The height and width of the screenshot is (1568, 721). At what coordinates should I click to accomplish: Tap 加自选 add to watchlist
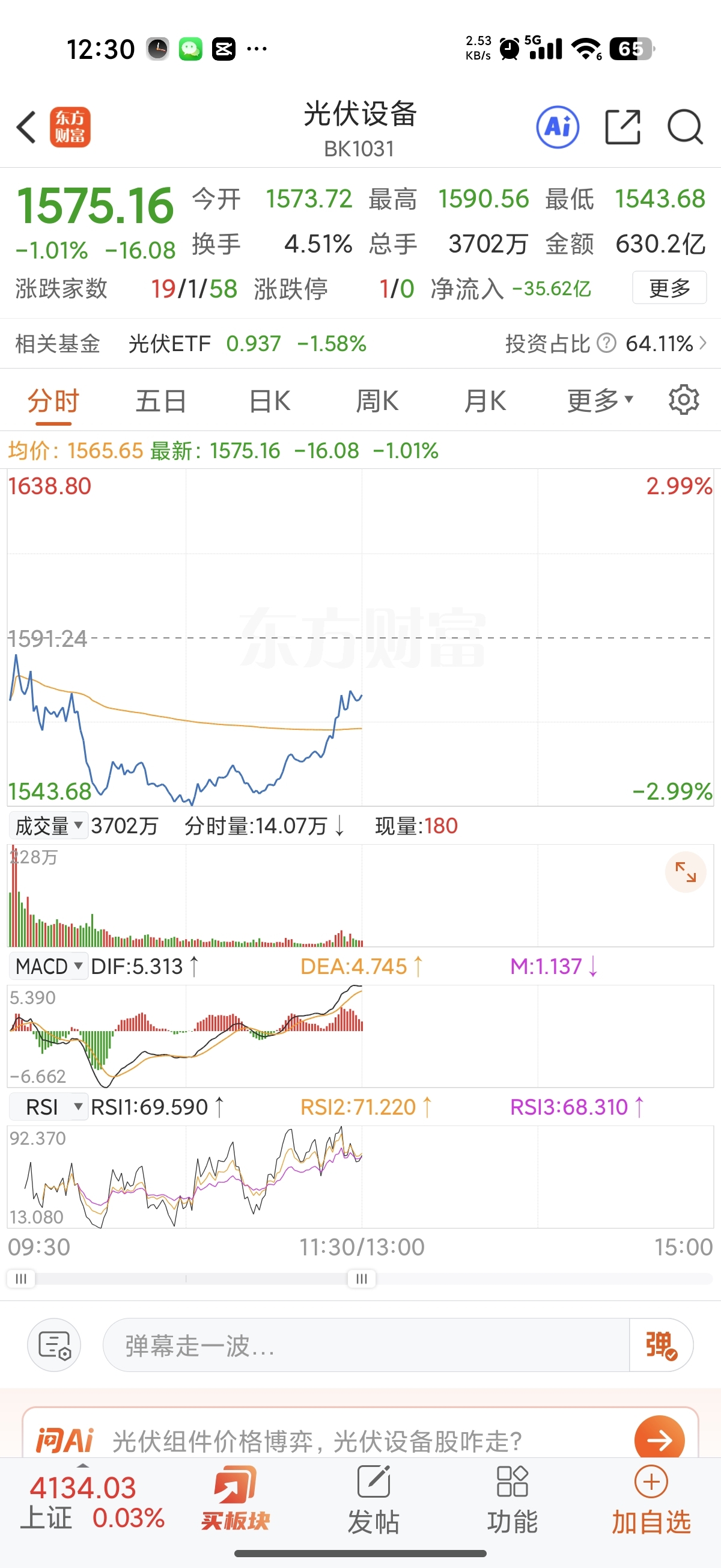pos(651,1499)
